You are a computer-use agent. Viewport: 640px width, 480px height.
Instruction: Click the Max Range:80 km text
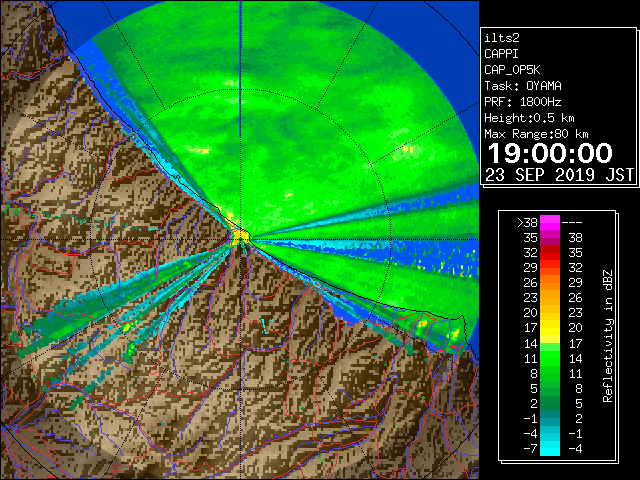point(536,134)
